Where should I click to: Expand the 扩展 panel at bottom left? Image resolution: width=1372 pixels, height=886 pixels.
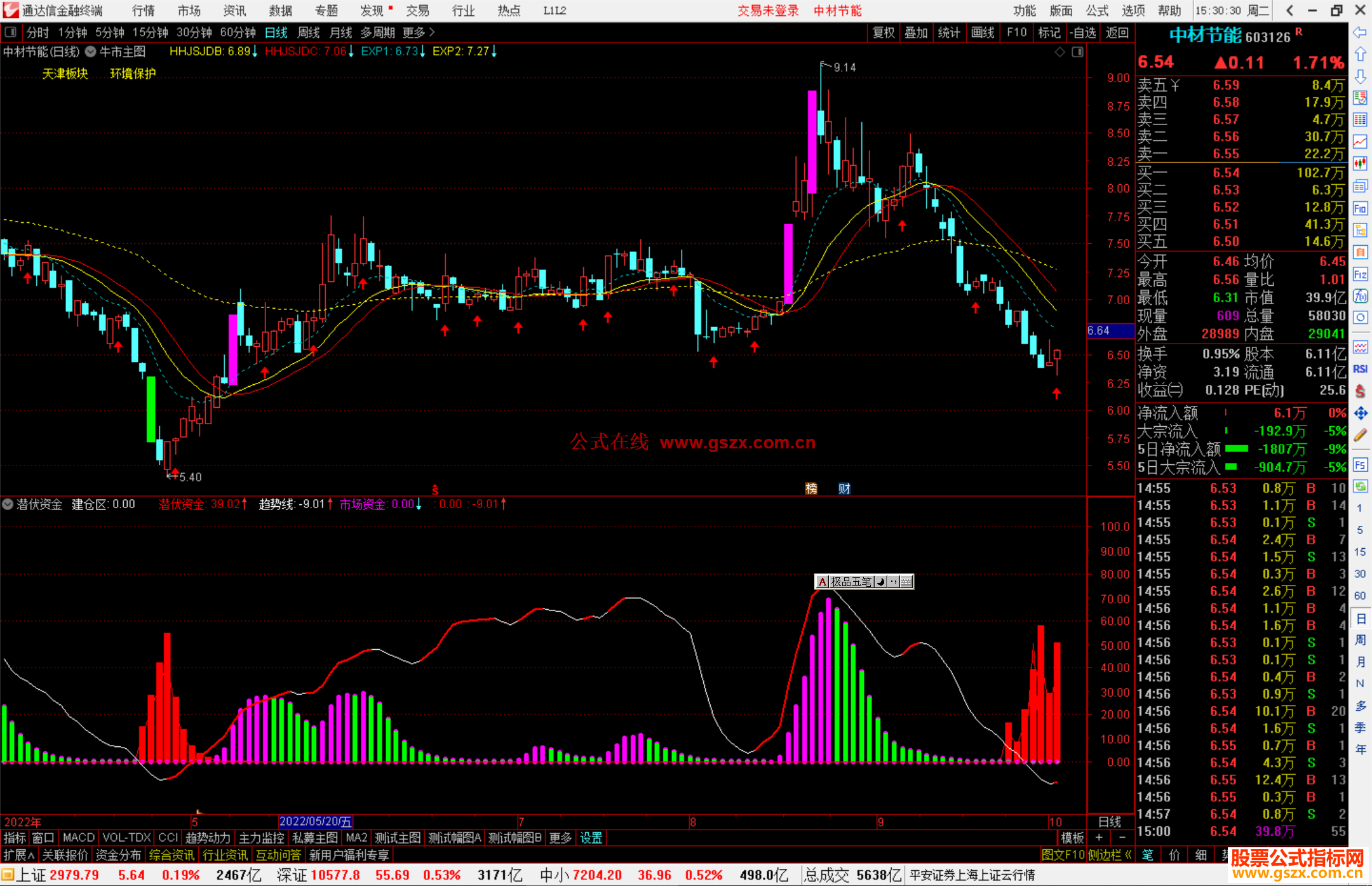coord(19,855)
